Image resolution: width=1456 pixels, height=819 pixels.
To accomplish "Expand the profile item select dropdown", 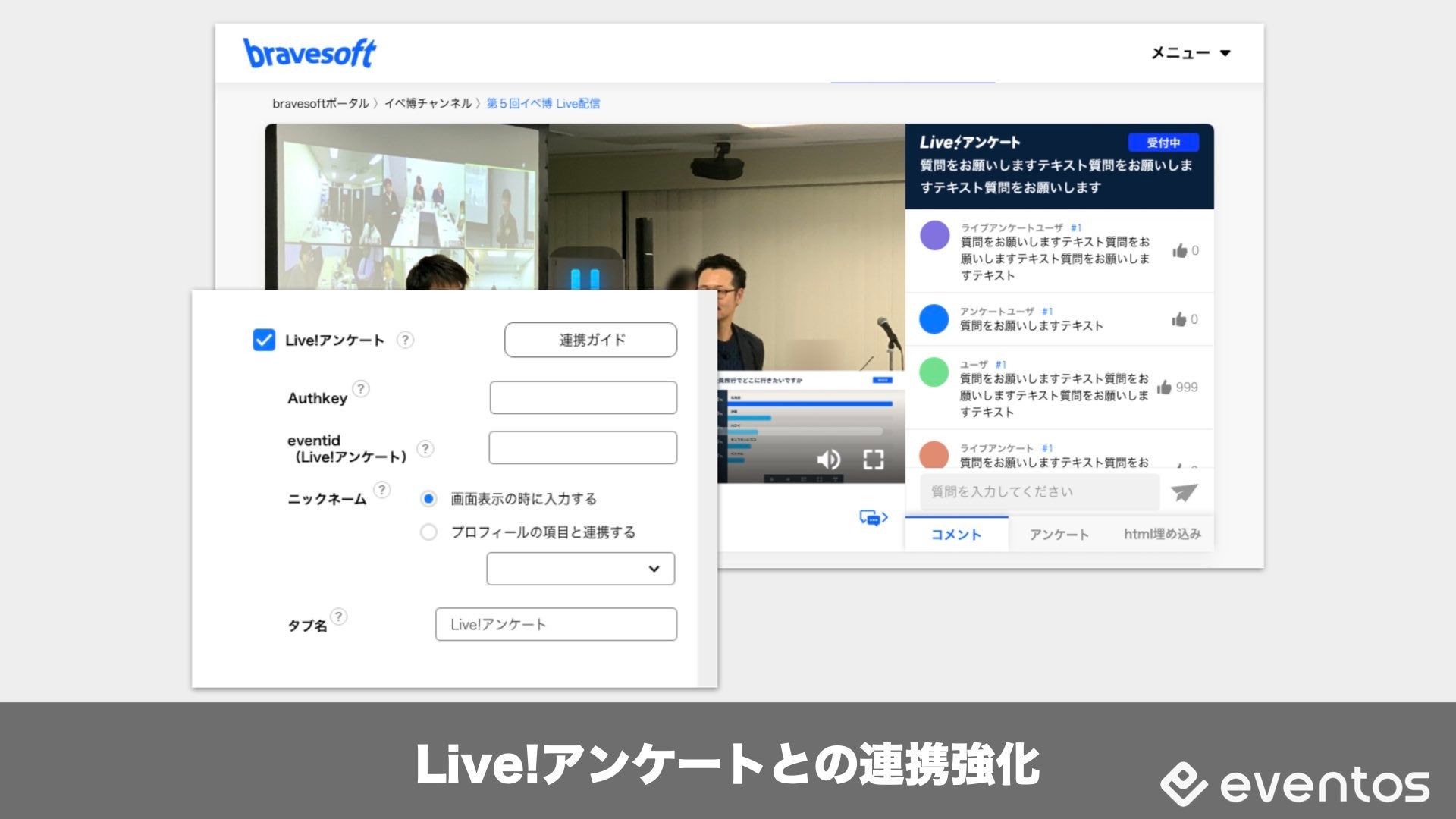I will point(580,569).
